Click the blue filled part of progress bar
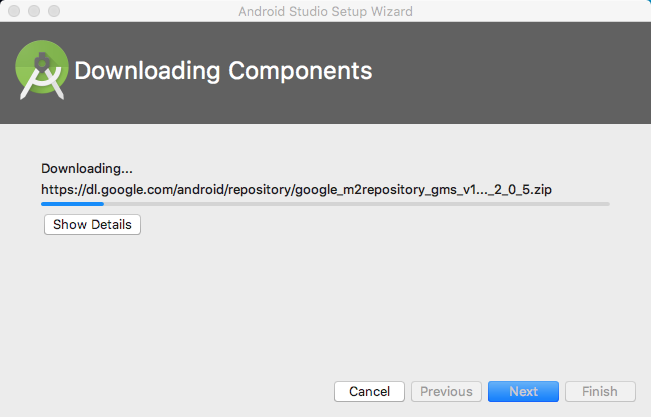 [x=72, y=204]
